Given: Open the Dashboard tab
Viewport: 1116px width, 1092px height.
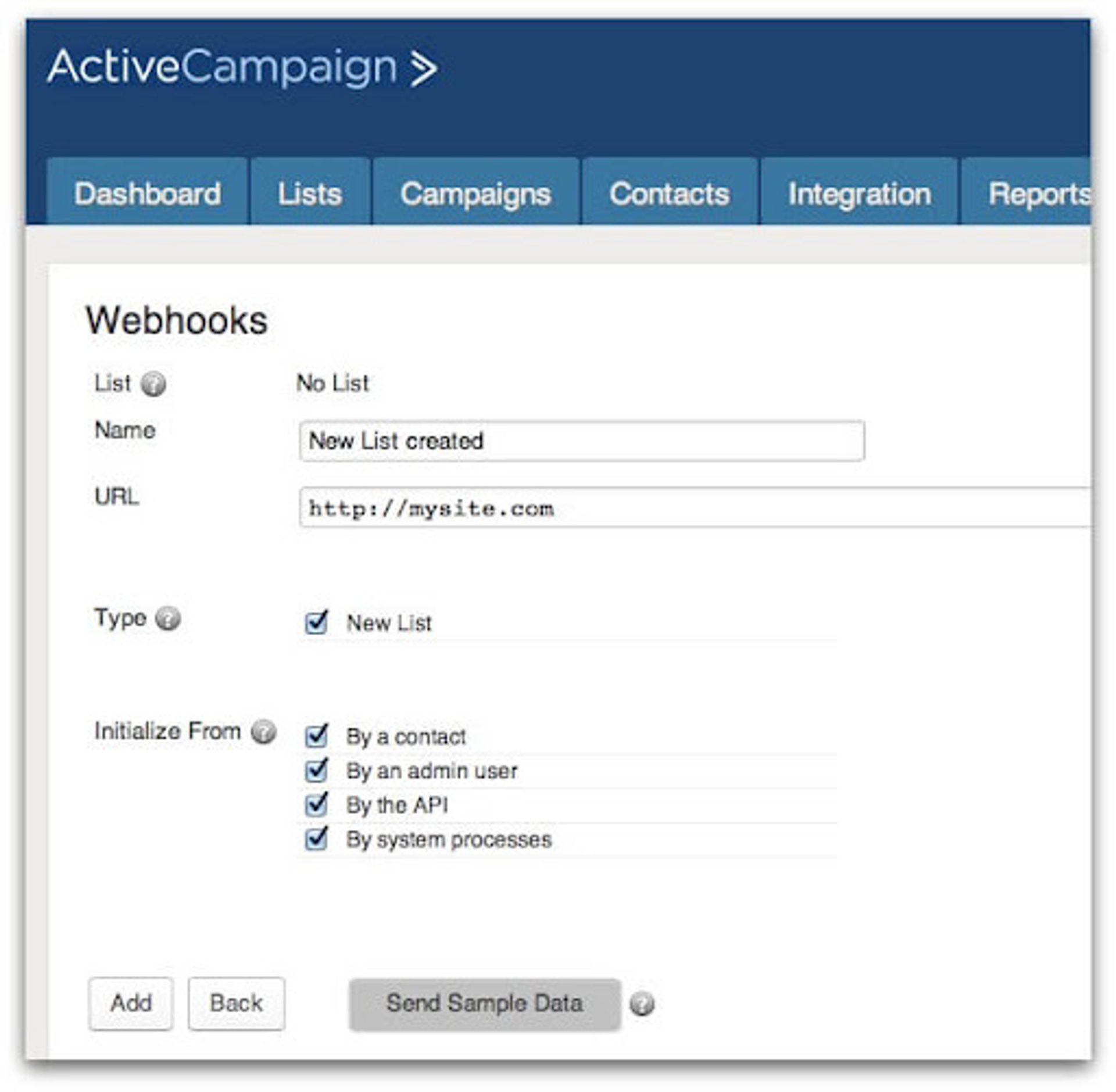Looking at the screenshot, I should 148,194.
